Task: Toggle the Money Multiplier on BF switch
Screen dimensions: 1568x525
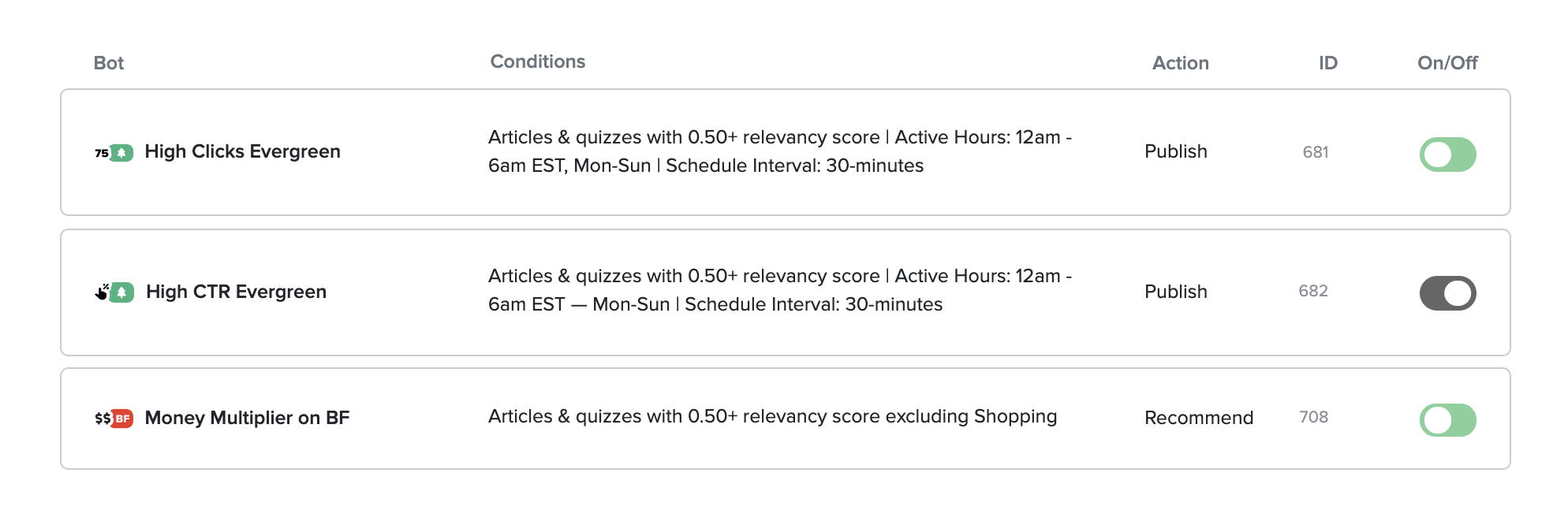Action: pos(1447,420)
